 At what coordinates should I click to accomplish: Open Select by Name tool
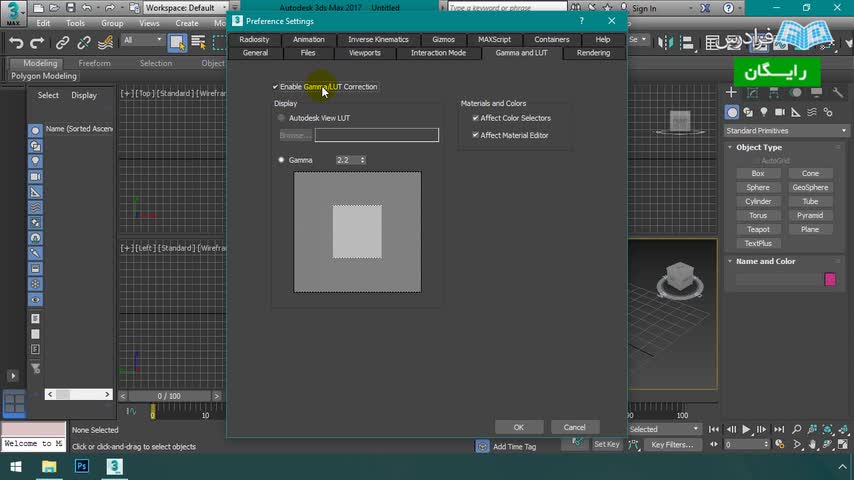[x=198, y=42]
